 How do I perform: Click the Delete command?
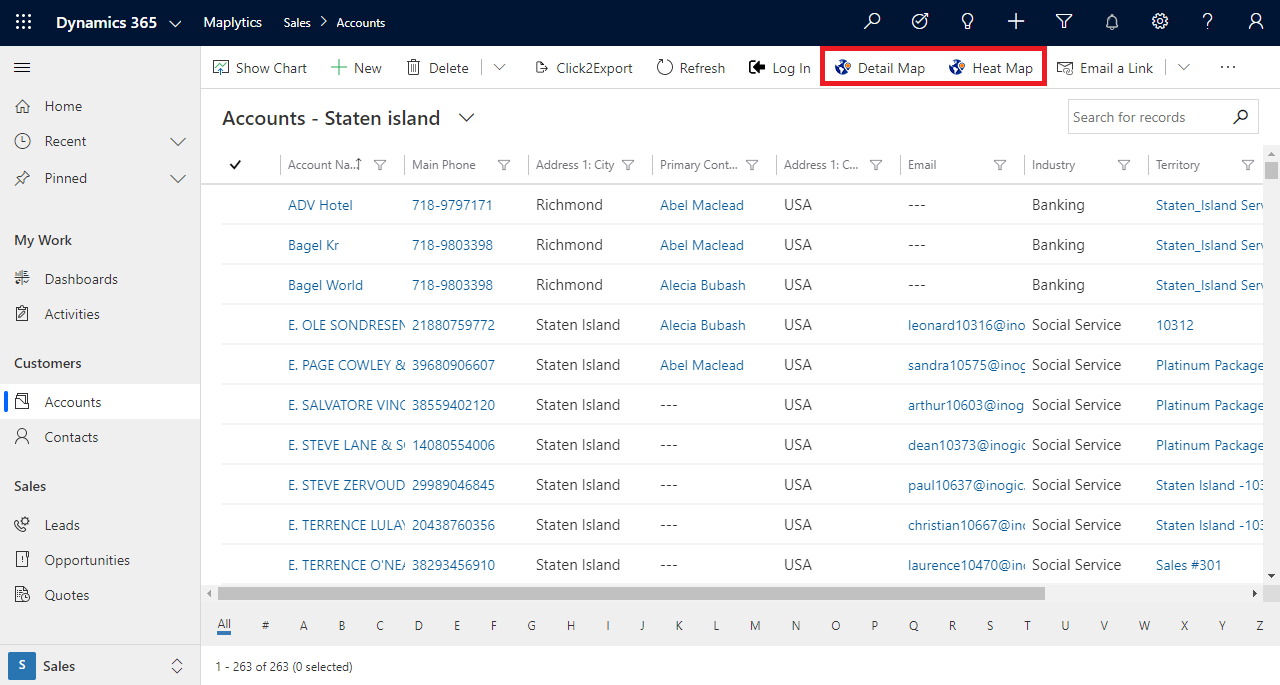tap(437, 68)
